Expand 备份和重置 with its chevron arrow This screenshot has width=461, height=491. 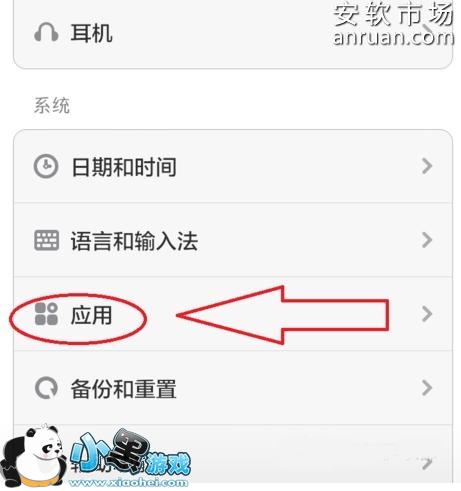click(427, 388)
